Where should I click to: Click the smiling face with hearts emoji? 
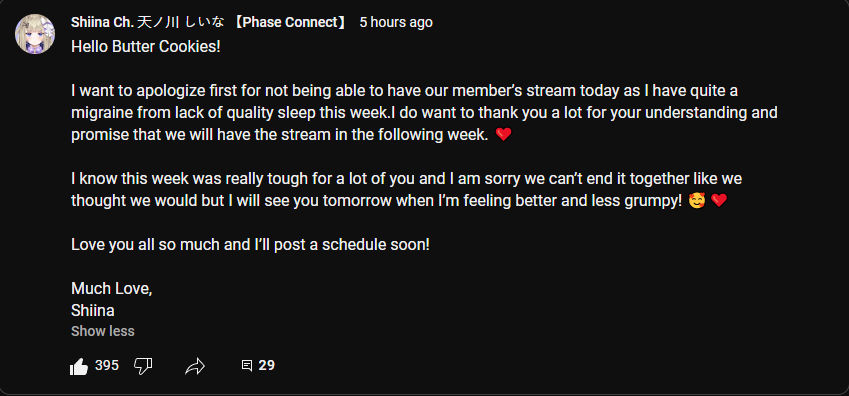click(697, 201)
